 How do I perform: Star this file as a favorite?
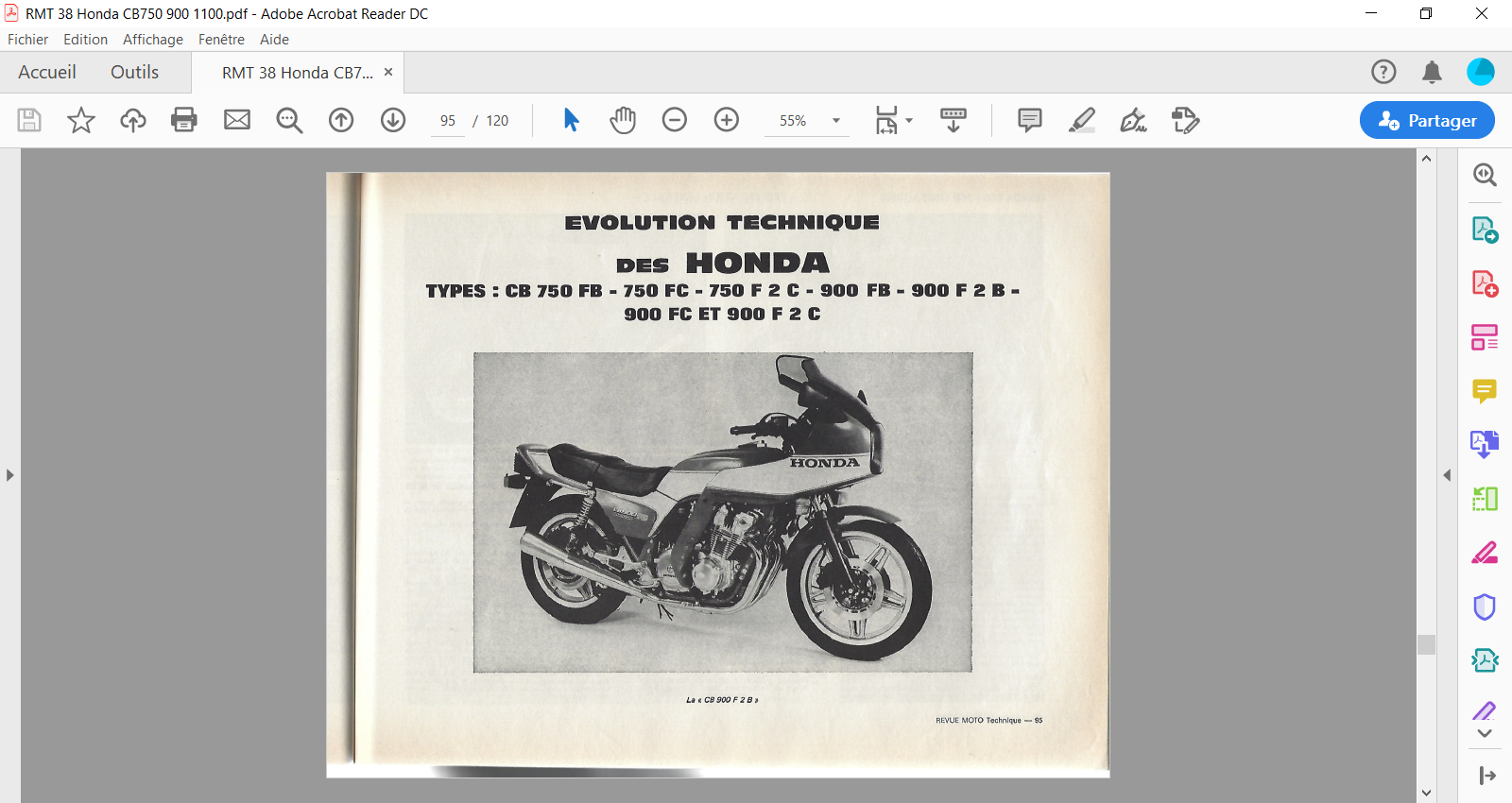click(x=81, y=120)
